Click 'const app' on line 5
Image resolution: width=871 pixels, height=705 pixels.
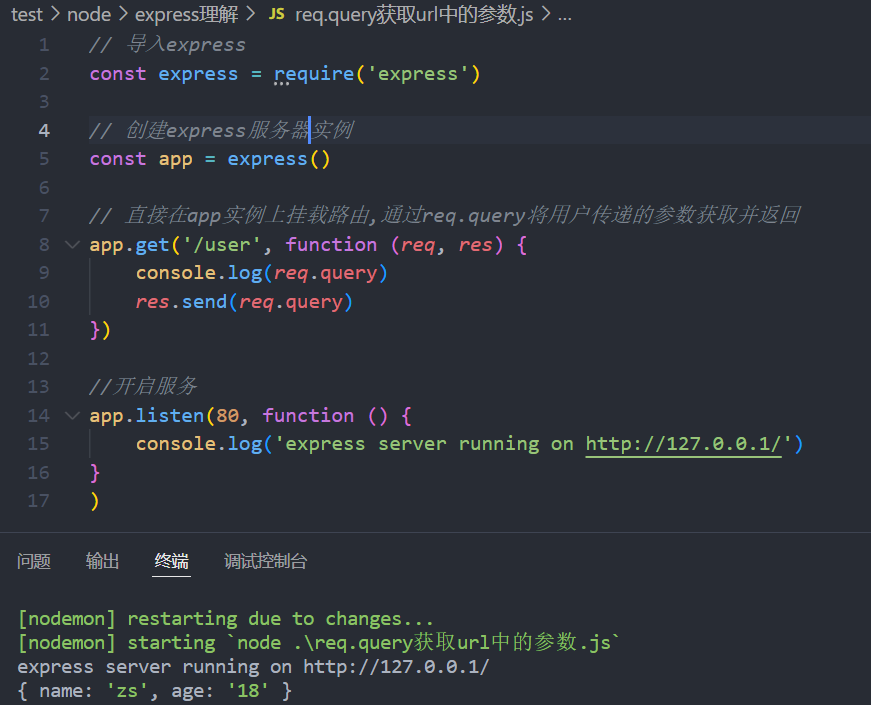click(141, 159)
